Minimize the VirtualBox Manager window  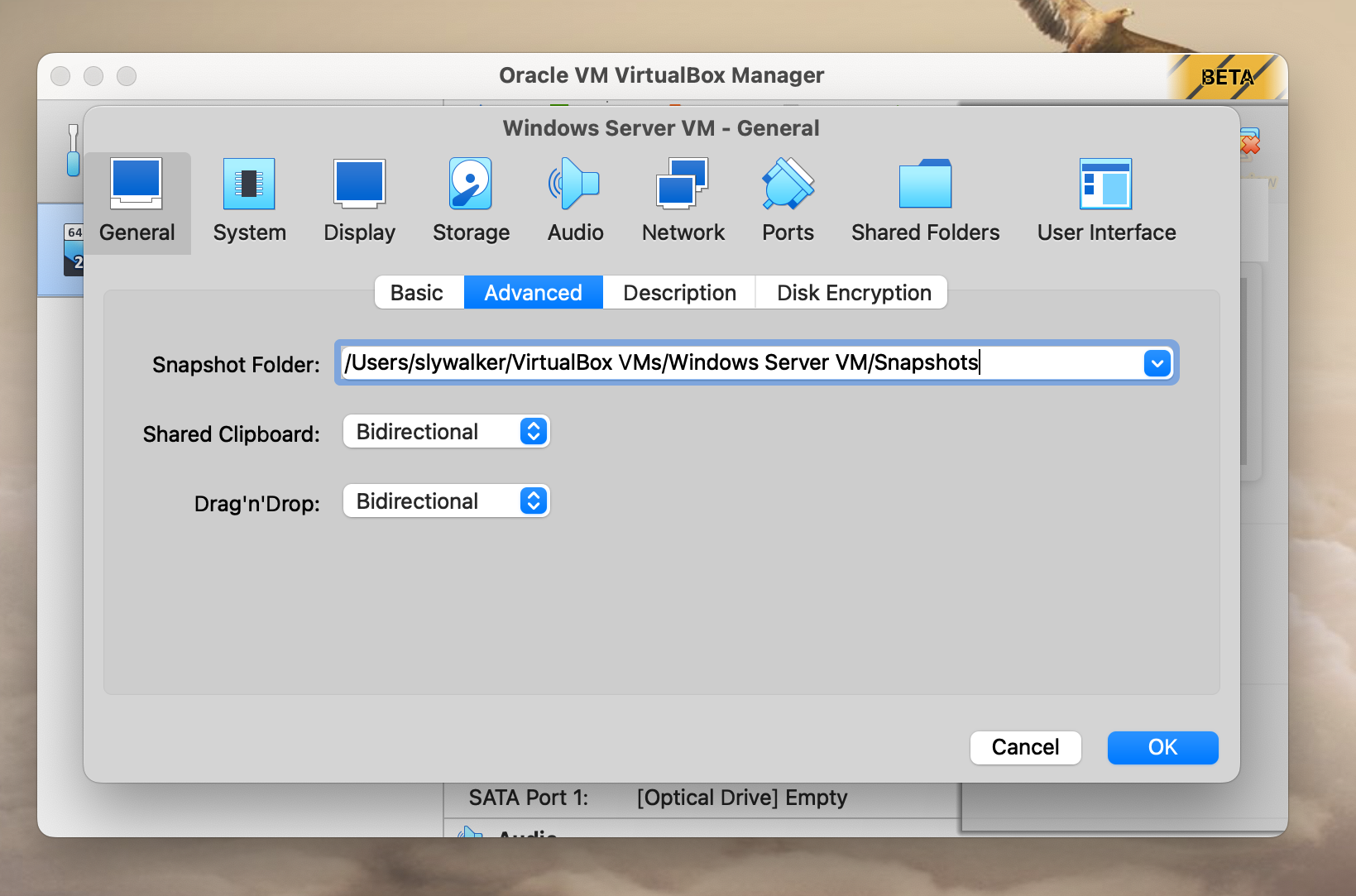(x=93, y=76)
